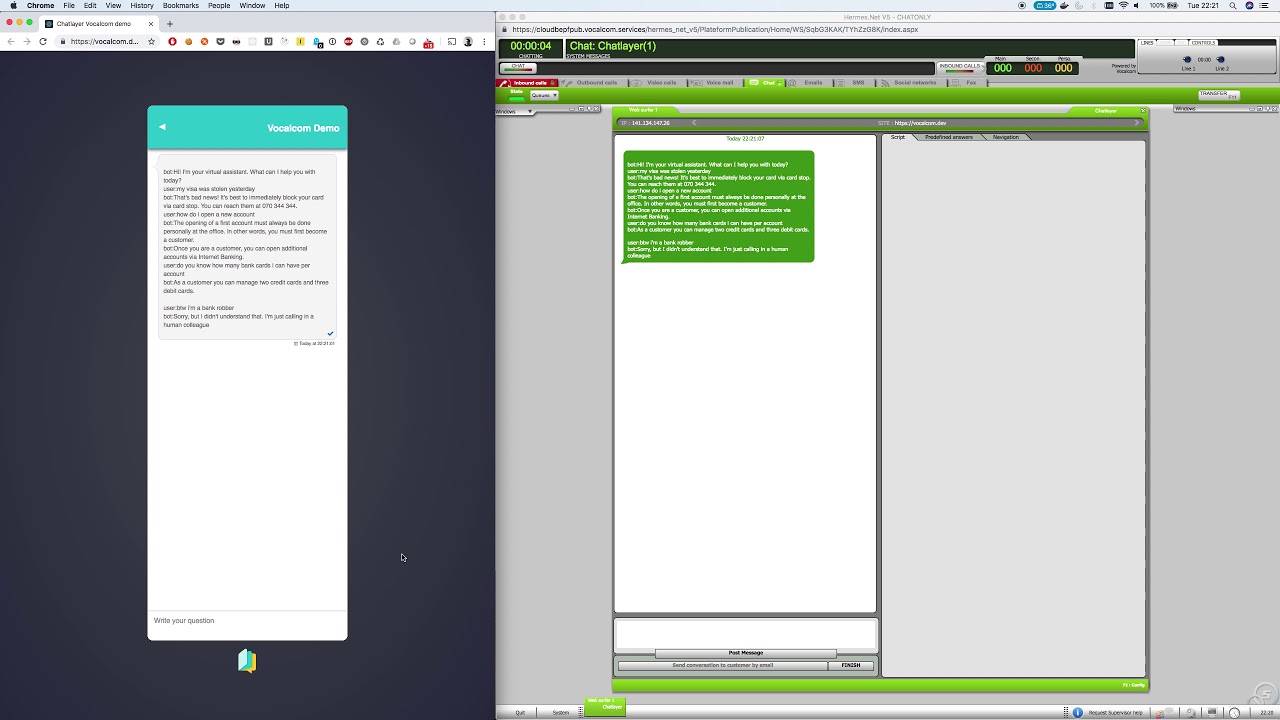Image resolution: width=1280 pixels, height=720 pixels.
Task: Click the cast icon in Chrome toolbar
Action: tap(452, 42)
